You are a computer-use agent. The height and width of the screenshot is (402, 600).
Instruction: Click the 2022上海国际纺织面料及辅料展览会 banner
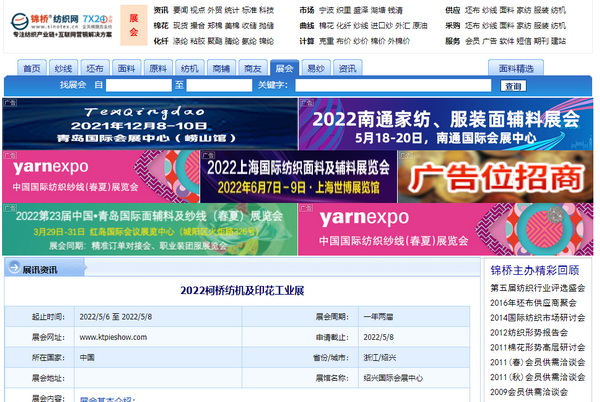click(297, 176)
